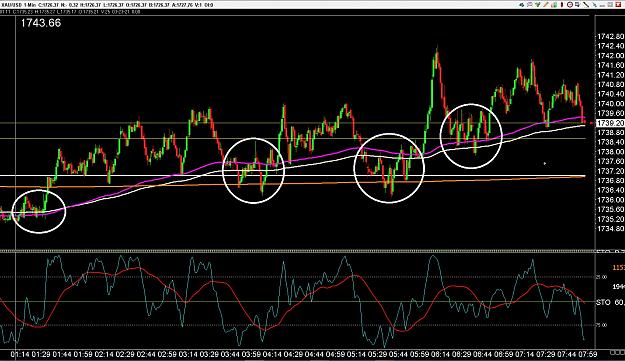The width and height of the screenshot is (625, 361).
Task: Select the black diagonal line tool
Action: pos(586,5)
